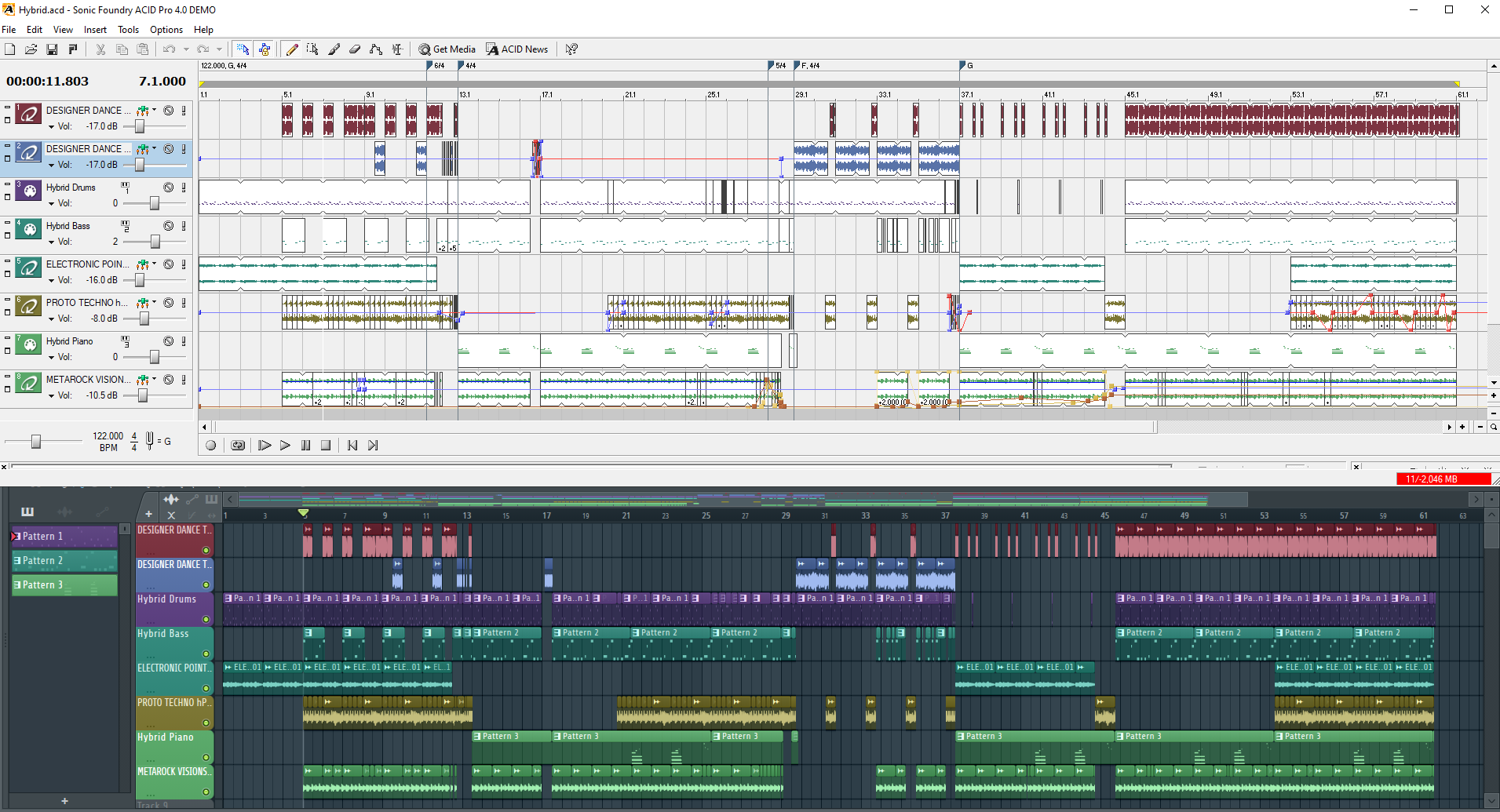
Task: Click the Get Media button
Action: click(x=447, y=49)
